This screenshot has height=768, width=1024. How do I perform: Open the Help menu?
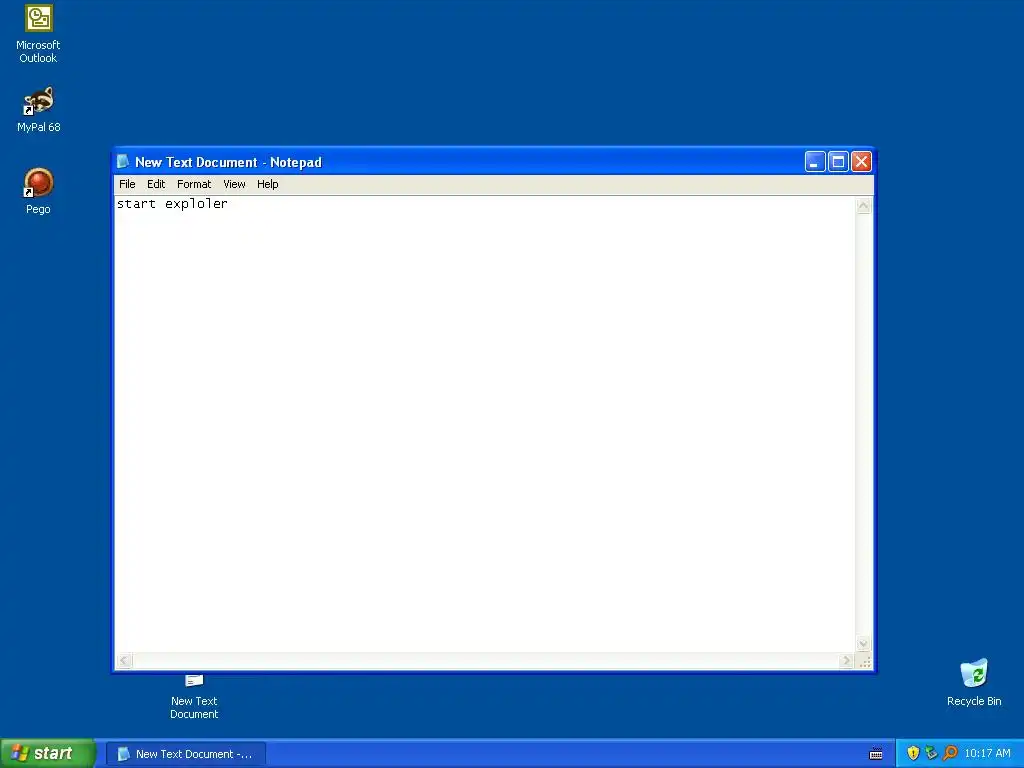point(268,184)
